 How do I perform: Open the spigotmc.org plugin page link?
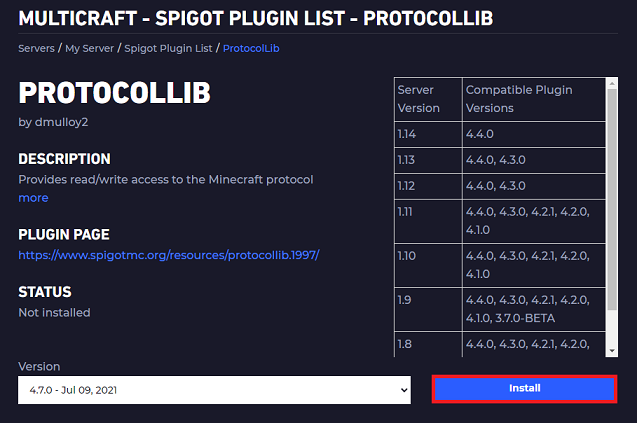(x=169, y=255)
